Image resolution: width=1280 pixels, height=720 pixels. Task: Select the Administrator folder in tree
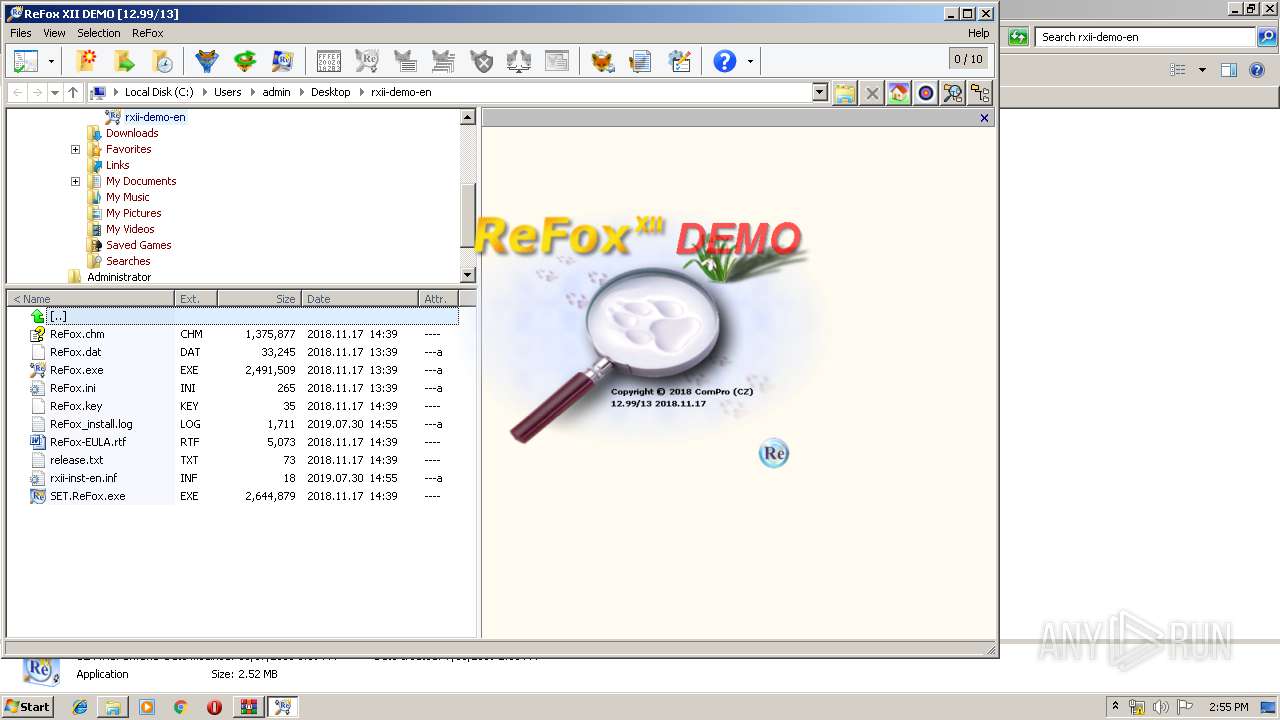coord(119,277)
